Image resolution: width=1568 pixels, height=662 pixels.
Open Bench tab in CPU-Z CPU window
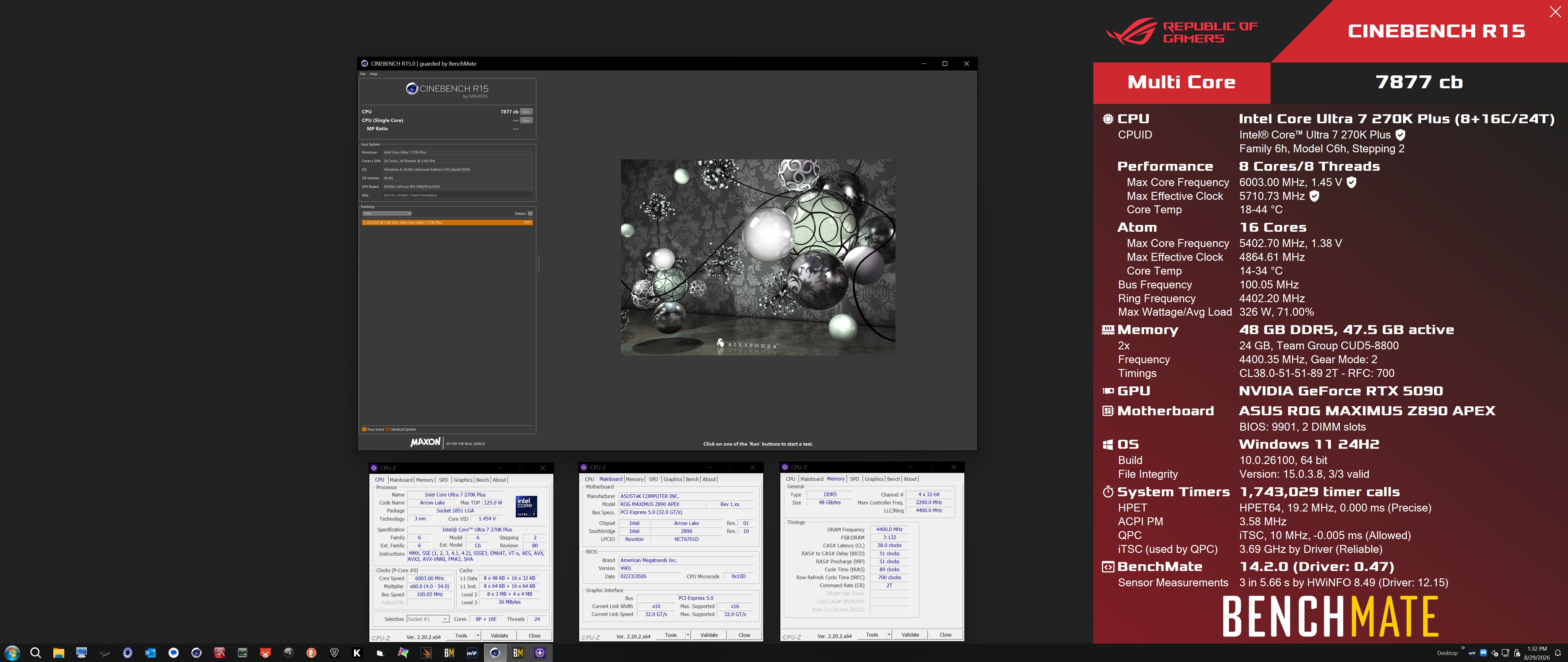point(482,480)
